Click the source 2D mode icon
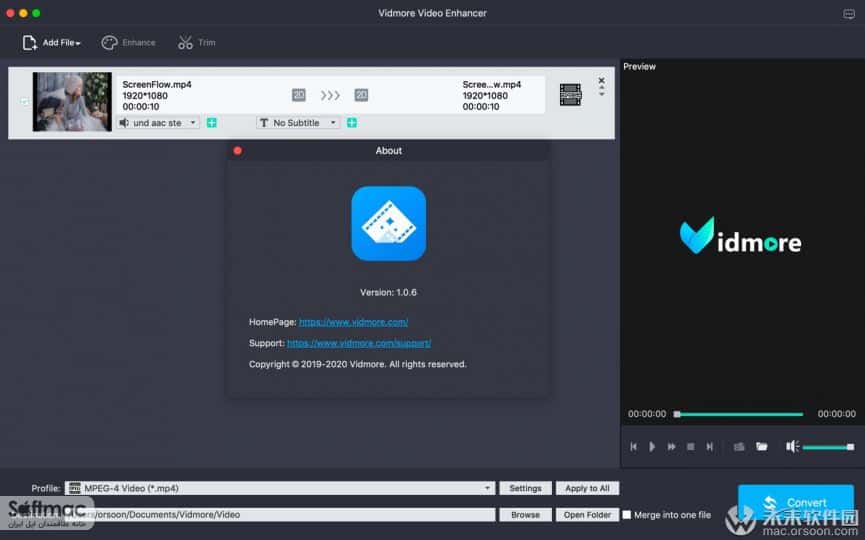This screenshot has width=865, height=540. click(x=298, y=95)
